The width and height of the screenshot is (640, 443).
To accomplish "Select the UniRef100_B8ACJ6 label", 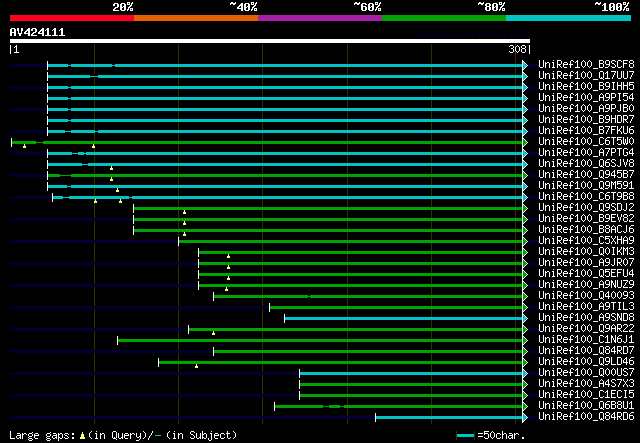I will point(586,229).
